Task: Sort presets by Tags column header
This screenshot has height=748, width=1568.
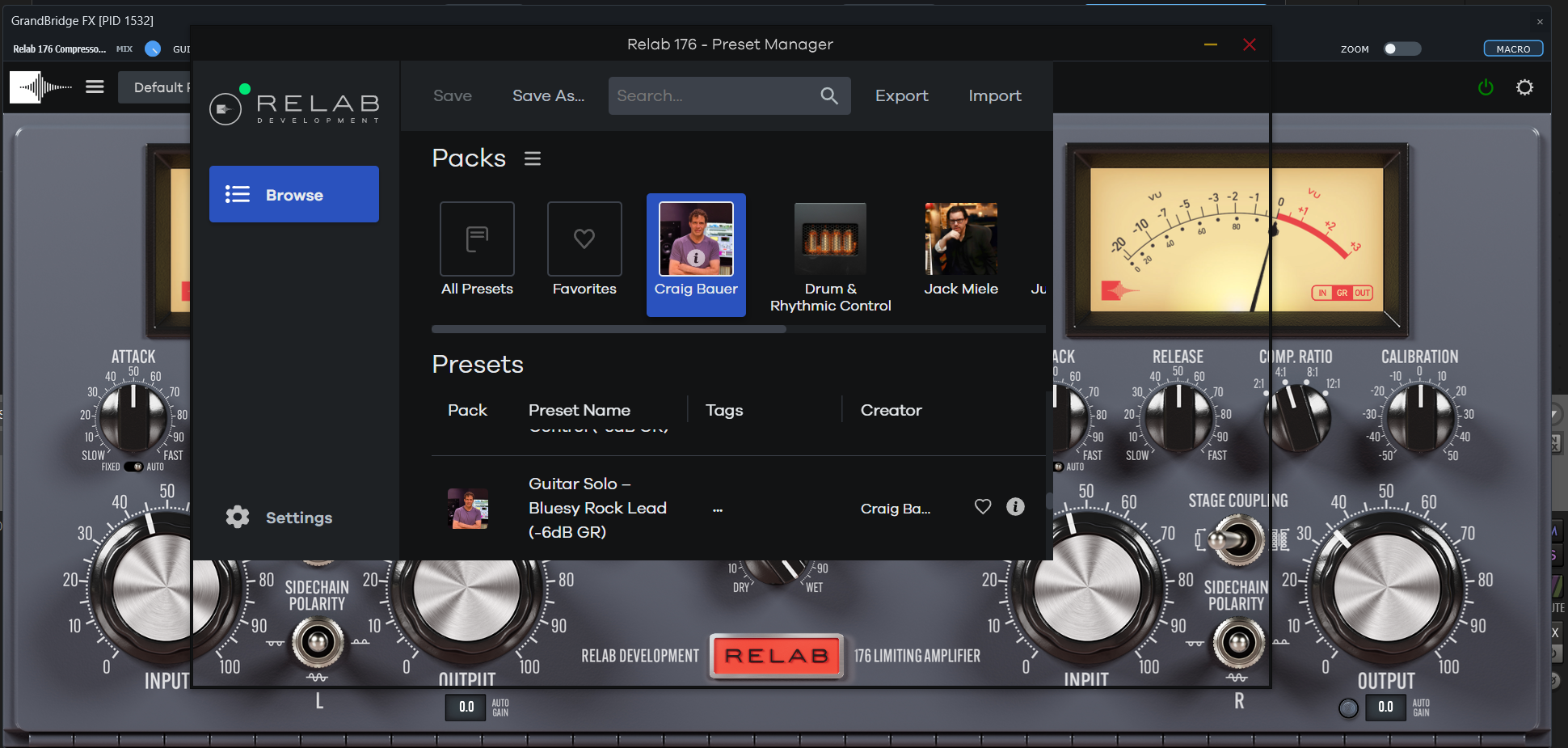Action: click(724, 410)
